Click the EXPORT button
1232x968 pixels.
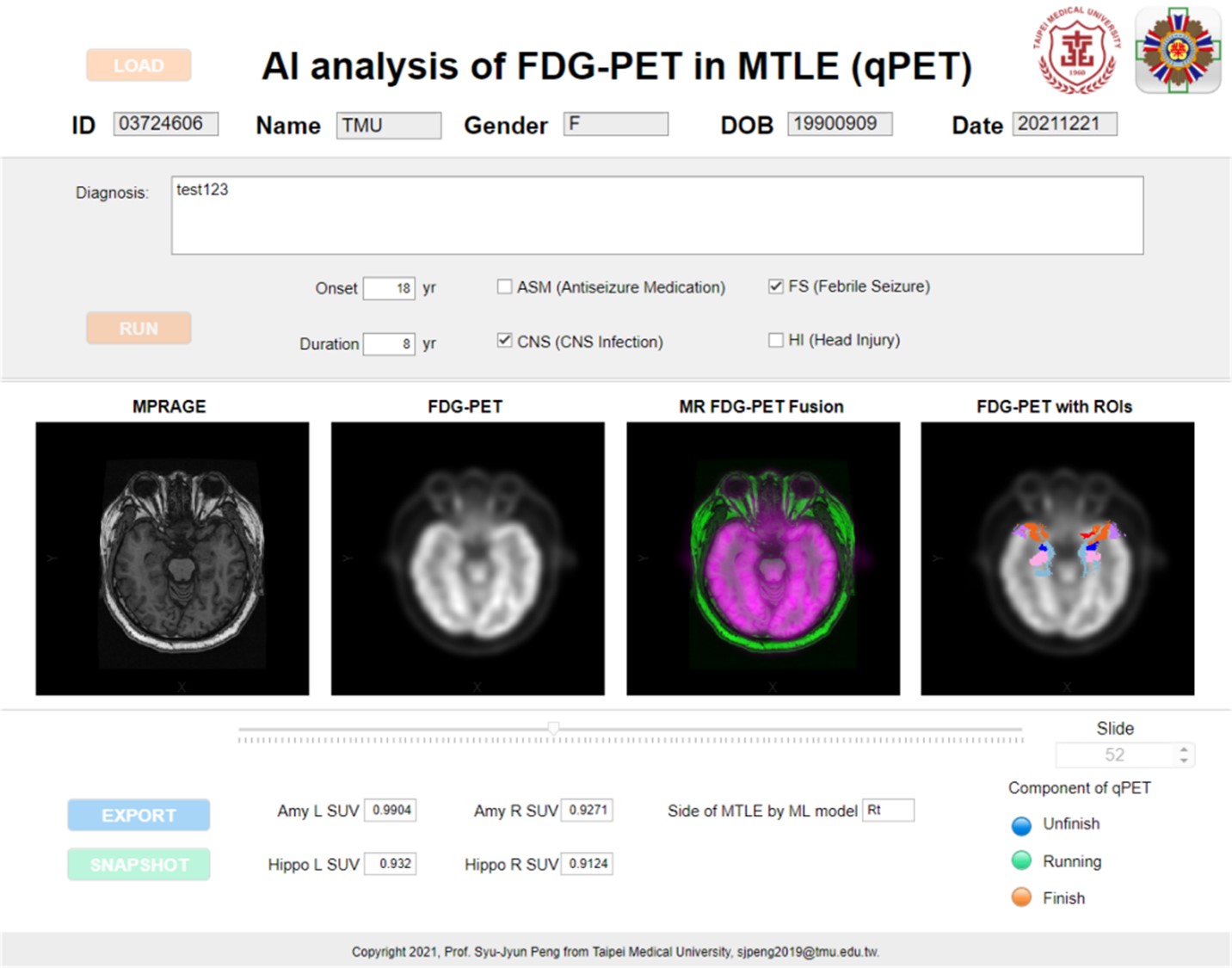tap(139, 815)
